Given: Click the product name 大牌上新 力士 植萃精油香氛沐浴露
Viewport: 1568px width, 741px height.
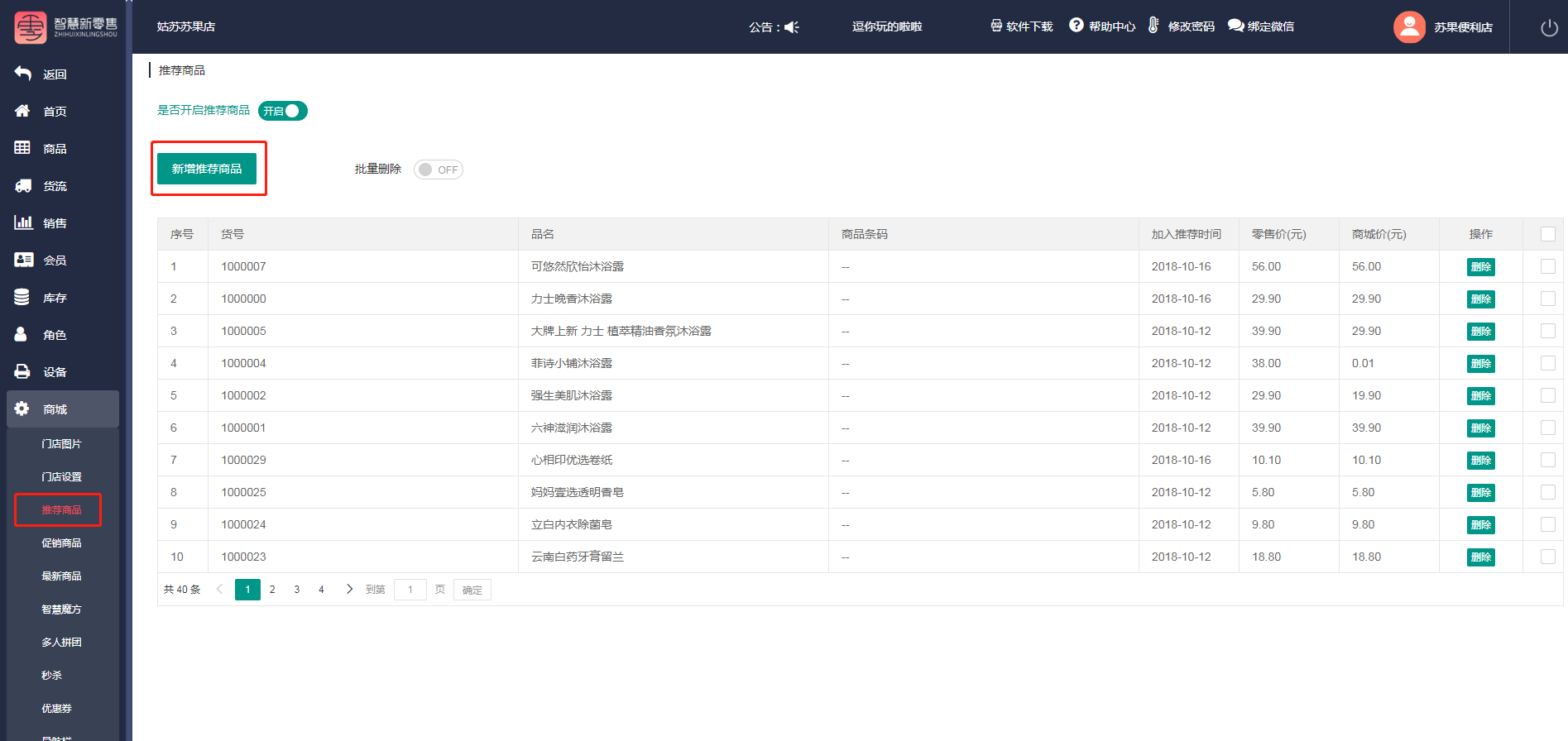Looking at the screenshot, I should [x=621, y=331].
